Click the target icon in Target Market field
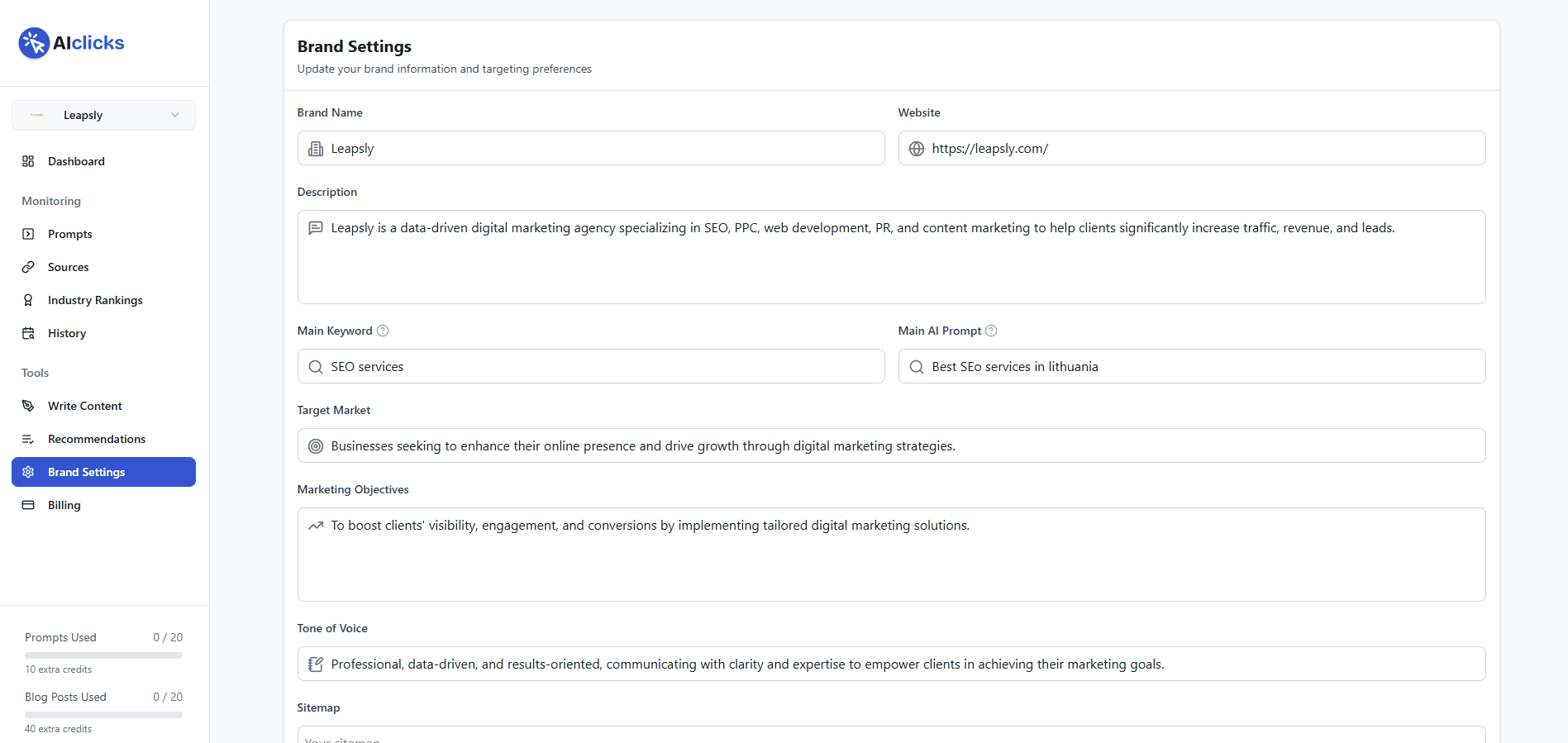The width and height of the screenshot is (1568, 743). pos(316,446)
